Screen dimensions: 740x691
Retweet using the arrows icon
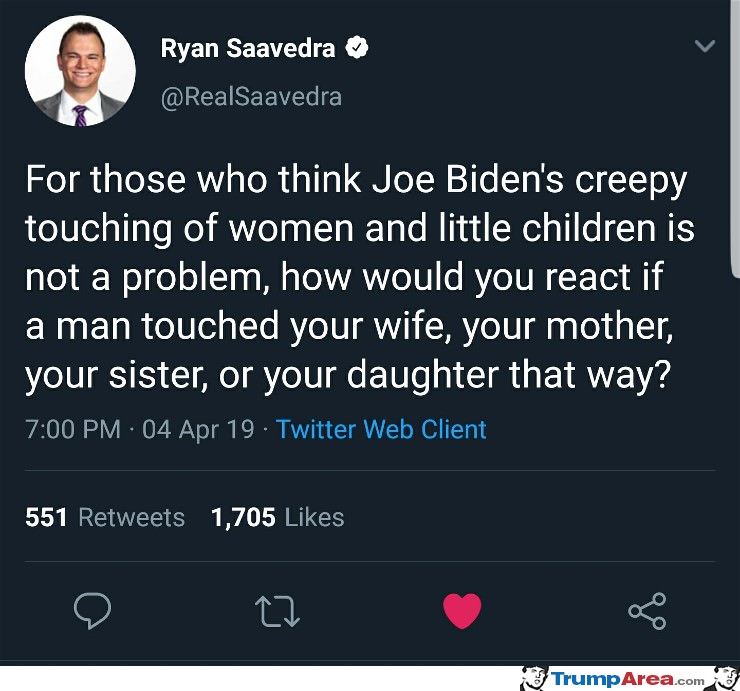tap(277, 611)
